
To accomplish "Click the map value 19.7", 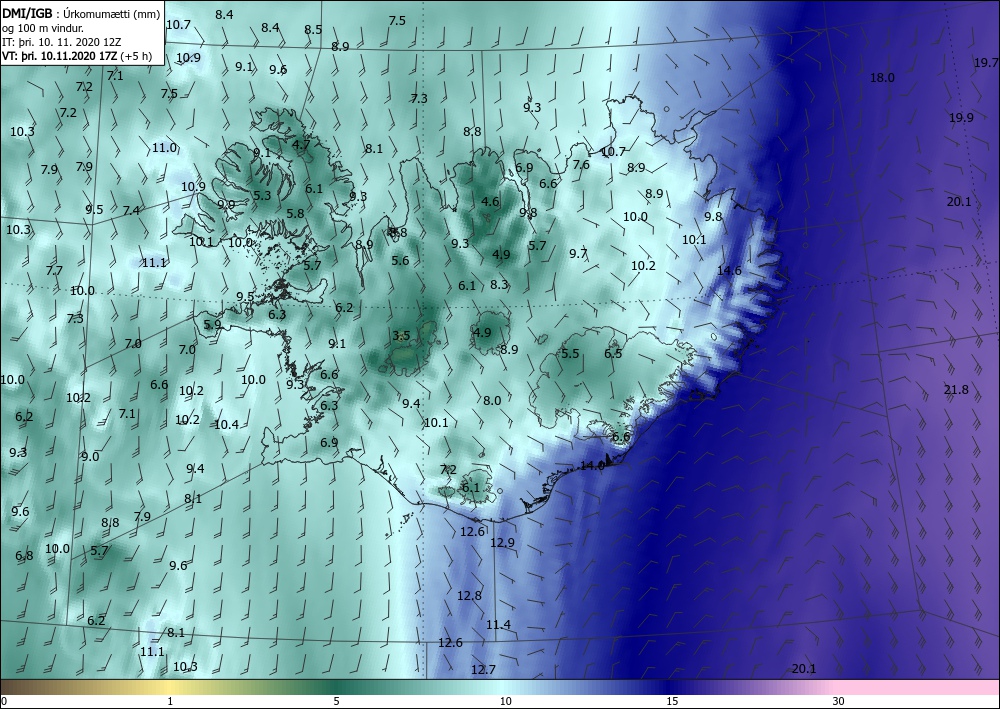I will click(986, 63).
